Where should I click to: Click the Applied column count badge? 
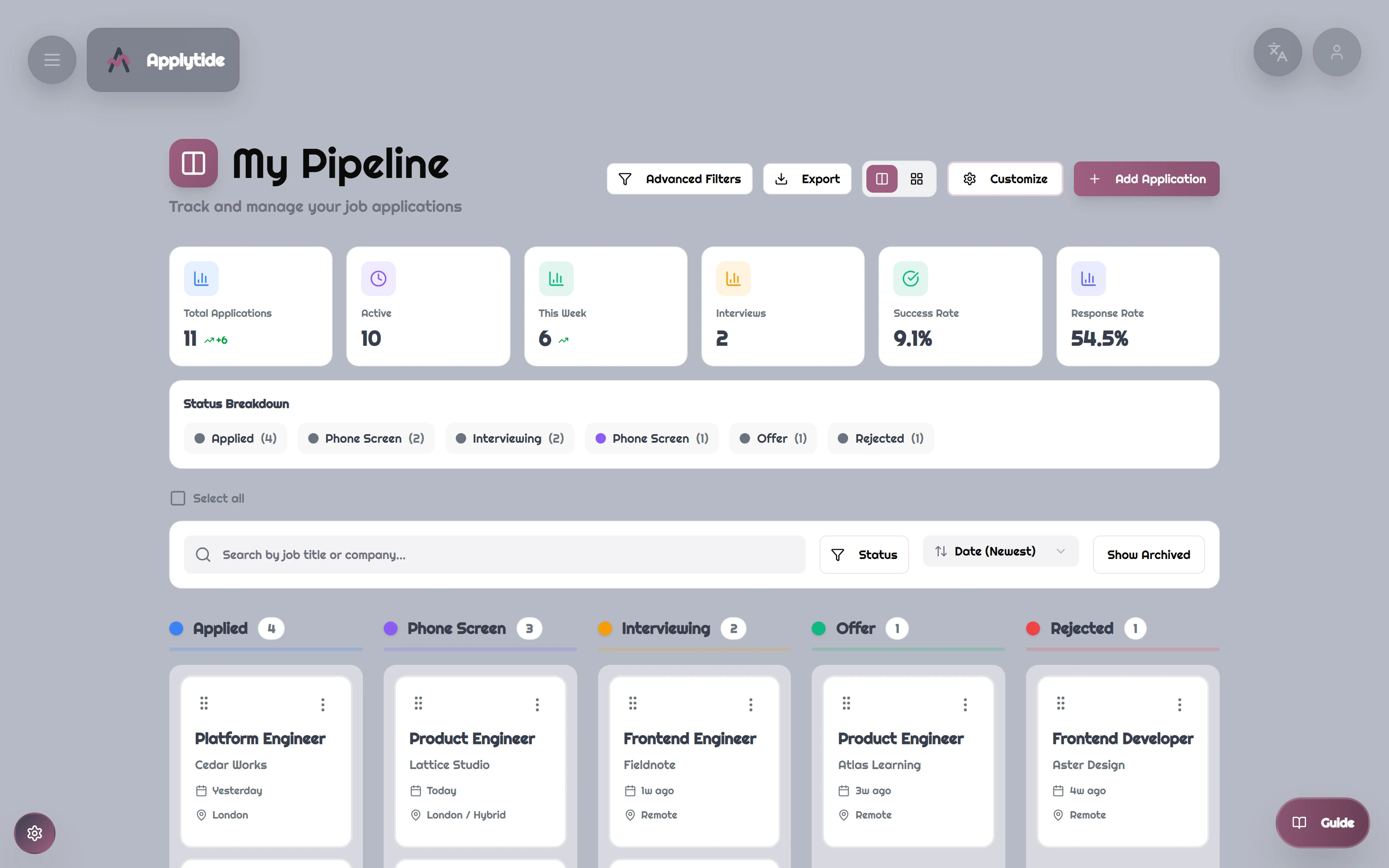[x=271, y=628]
